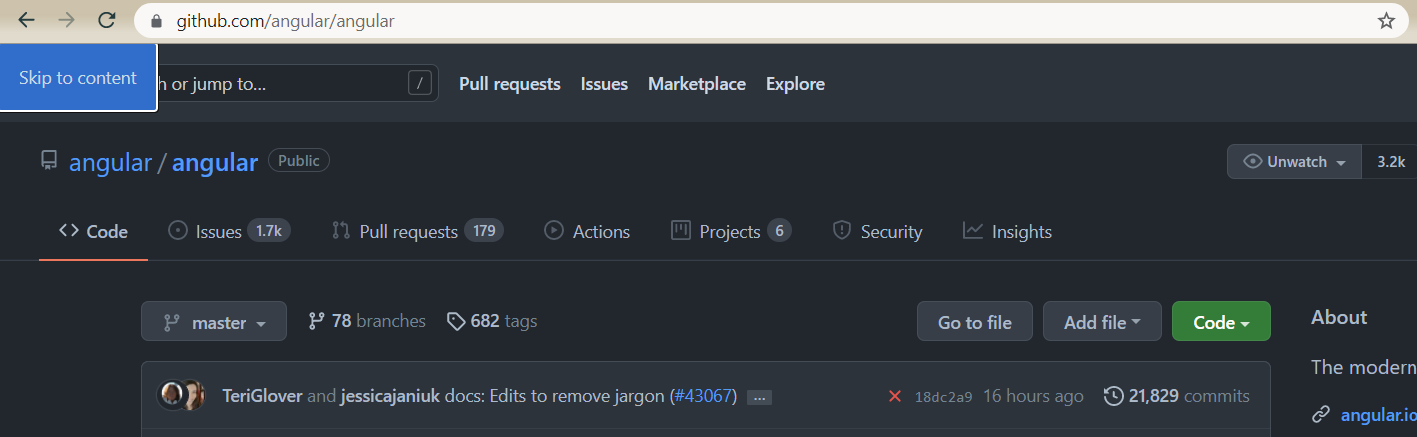Image resolution: width=1417 pixels, height=437 pixels.
Task: Open TeriGlover author link
Action: [x=262, y=396]
